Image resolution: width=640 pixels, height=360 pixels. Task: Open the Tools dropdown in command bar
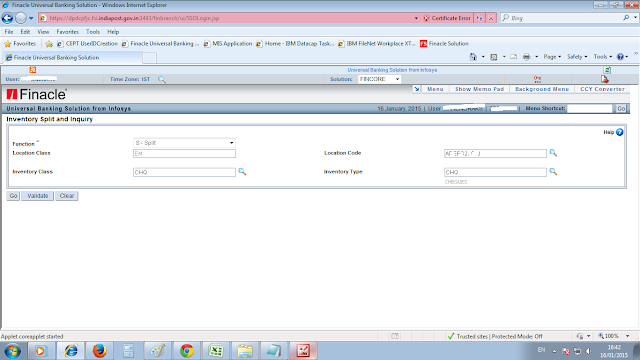[602, 57]
